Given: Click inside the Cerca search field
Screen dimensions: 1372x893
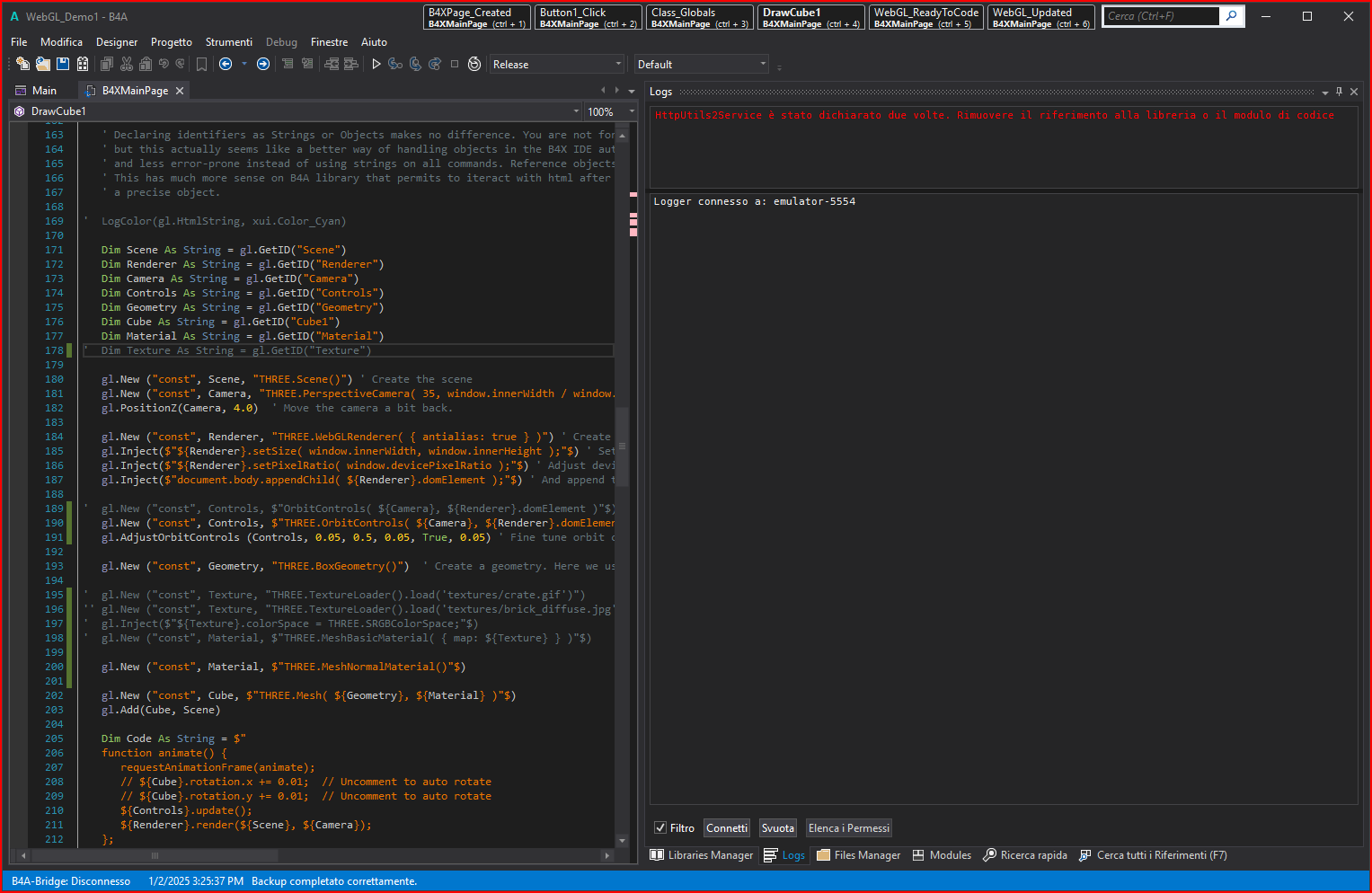Looking at the screenshot, I should (1160, 16).
